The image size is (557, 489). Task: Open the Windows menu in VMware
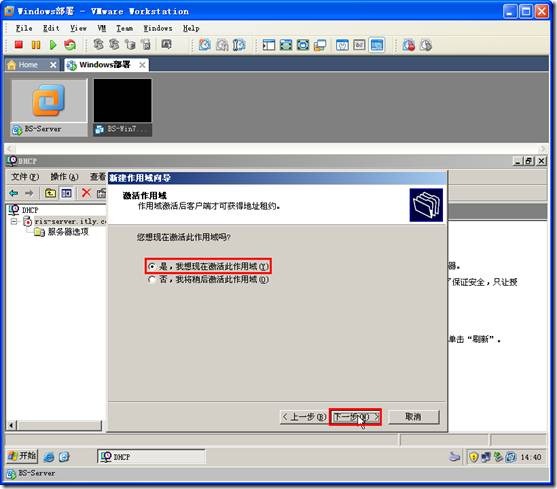click(158, 28)
